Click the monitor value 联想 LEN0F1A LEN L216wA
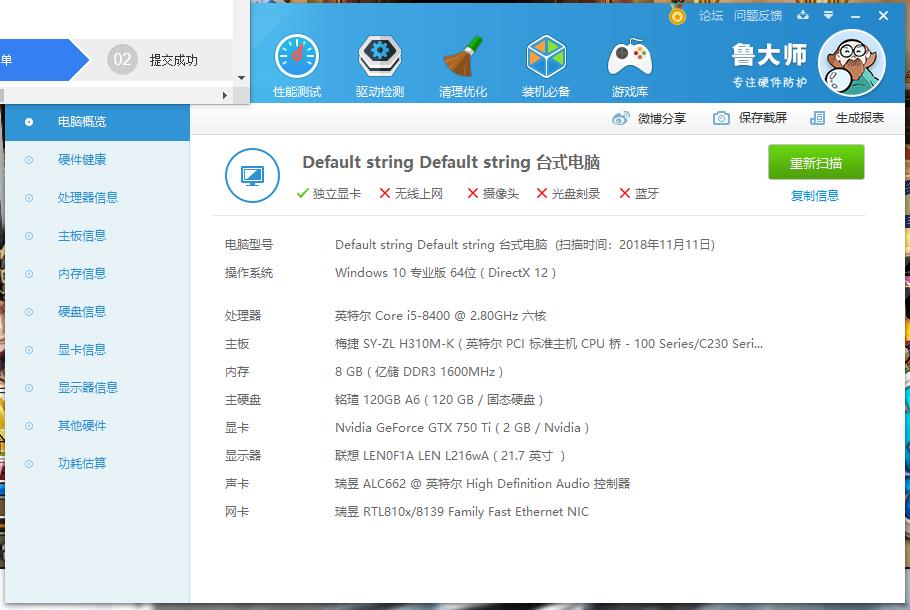The height and width of the screenshot is (610, 910). point(450,456)
